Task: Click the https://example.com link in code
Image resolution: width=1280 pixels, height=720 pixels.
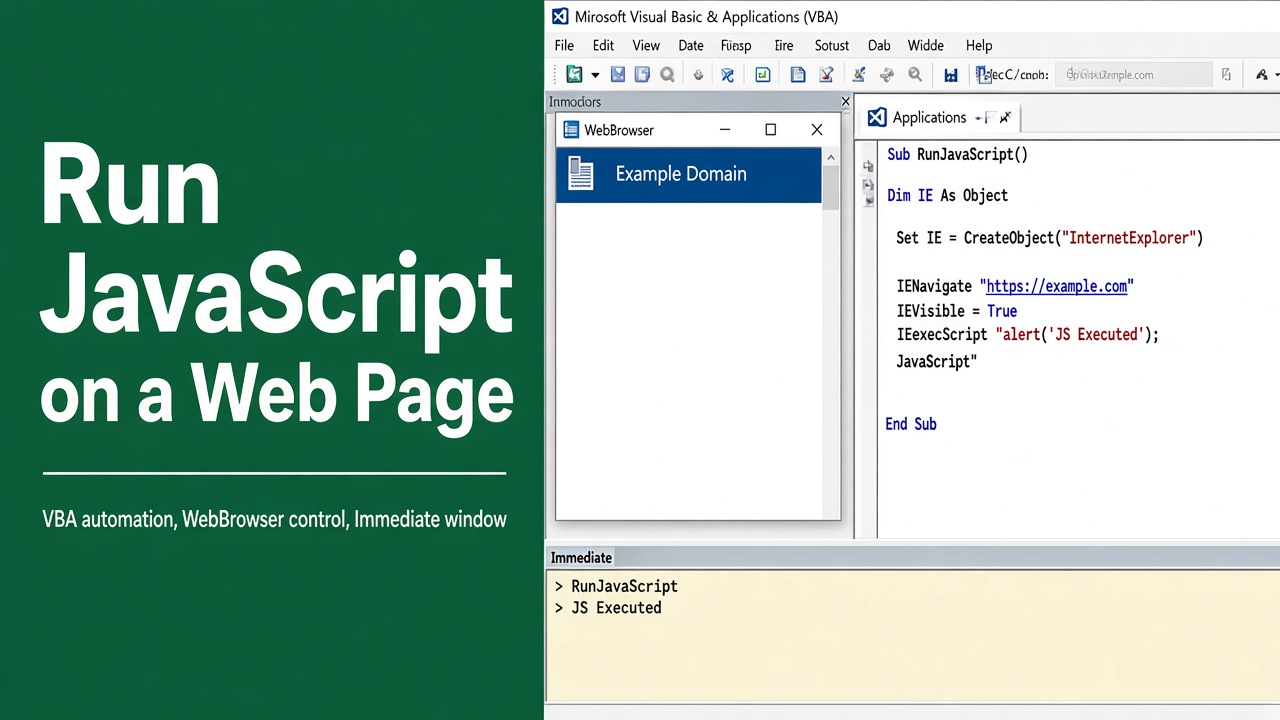Action: [x=1057, y=286]
